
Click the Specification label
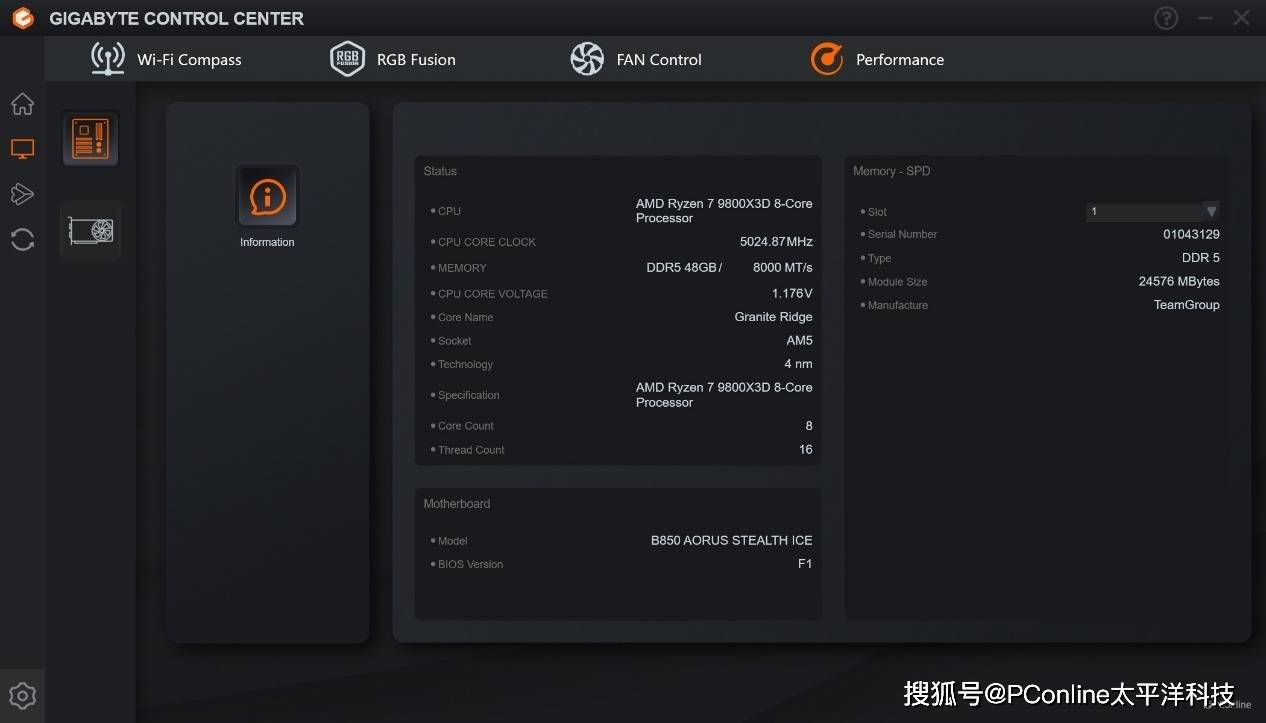pyautogui.click(x=468, y=395)
